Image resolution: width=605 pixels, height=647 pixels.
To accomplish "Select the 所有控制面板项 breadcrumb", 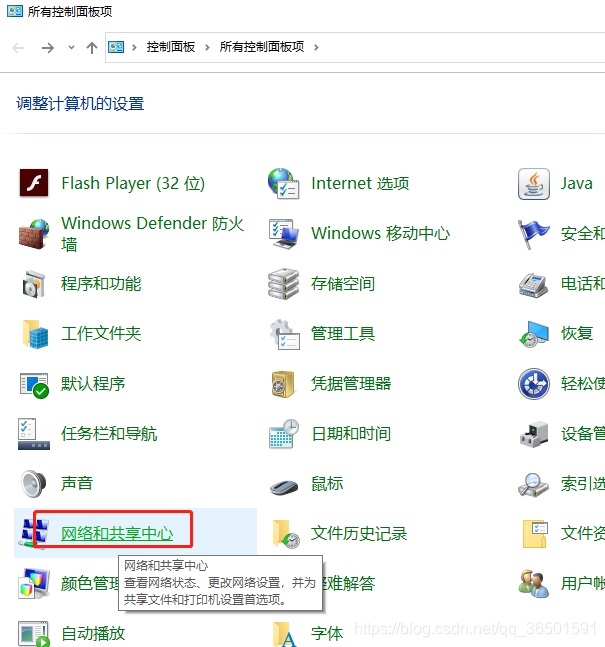I will tap(262, 47).
